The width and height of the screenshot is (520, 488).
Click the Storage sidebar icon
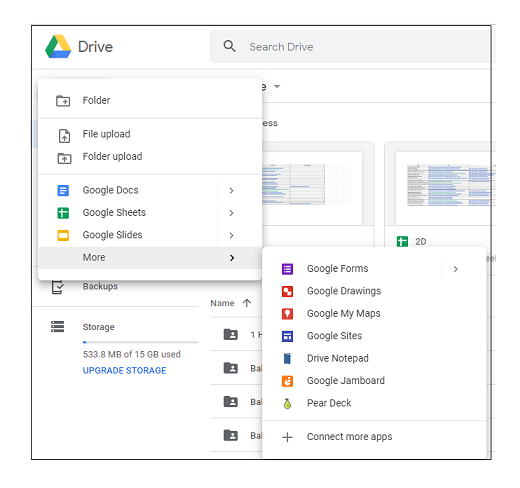tap(57, 327)
